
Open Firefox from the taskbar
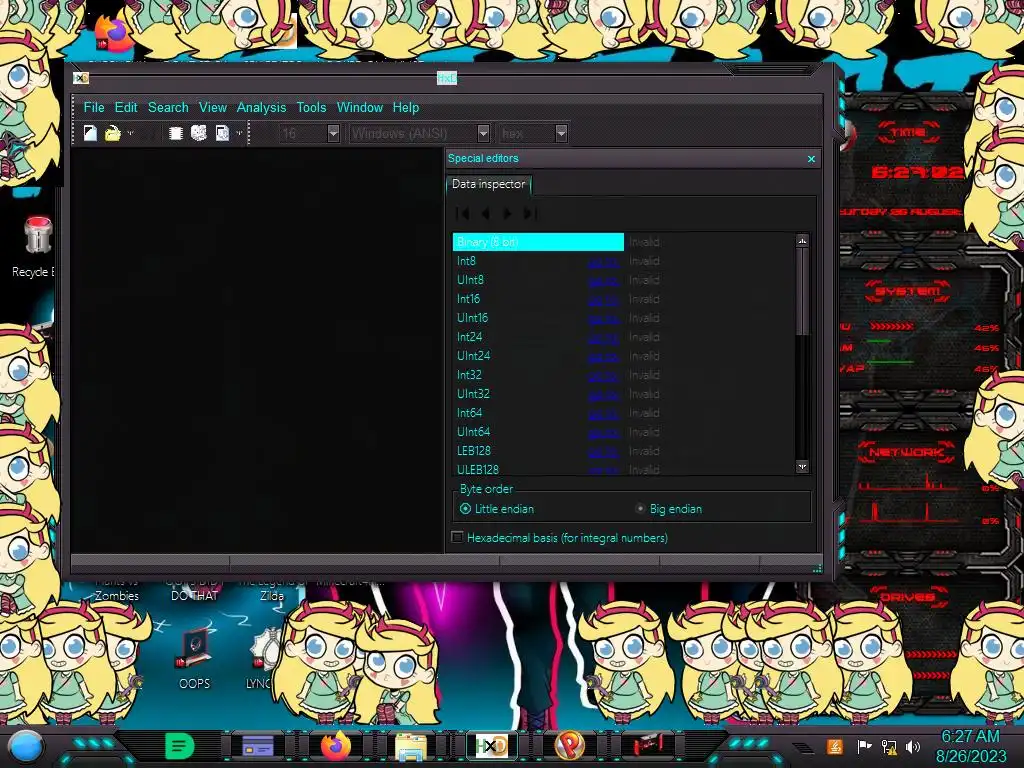pyautogui.click(x=335, y=746)
